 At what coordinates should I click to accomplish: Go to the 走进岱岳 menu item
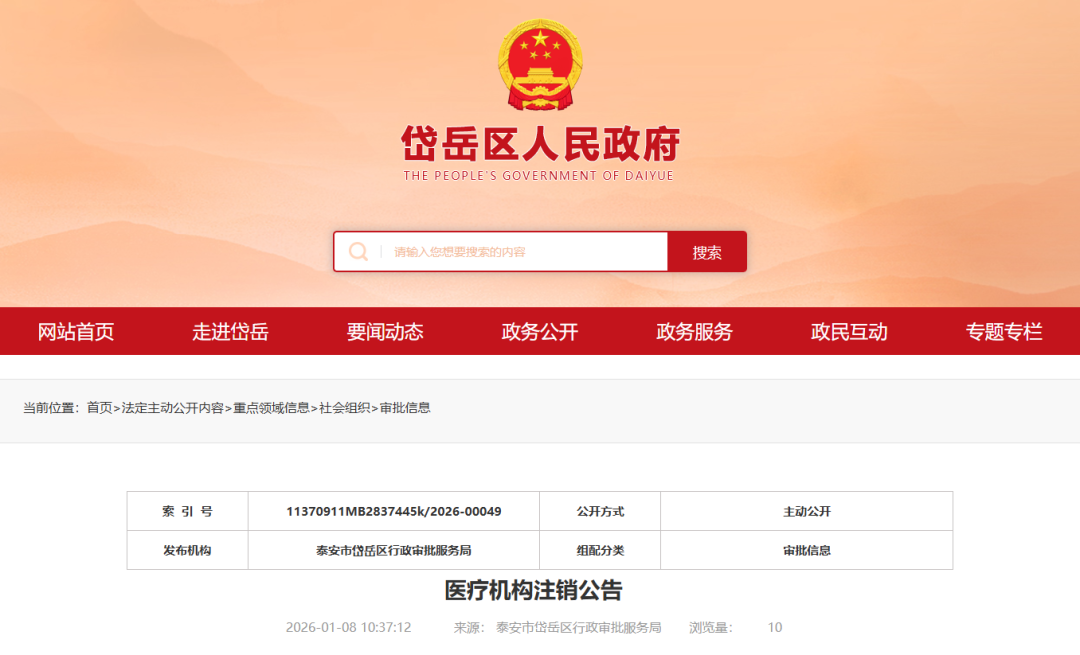(x=230, y=332)
